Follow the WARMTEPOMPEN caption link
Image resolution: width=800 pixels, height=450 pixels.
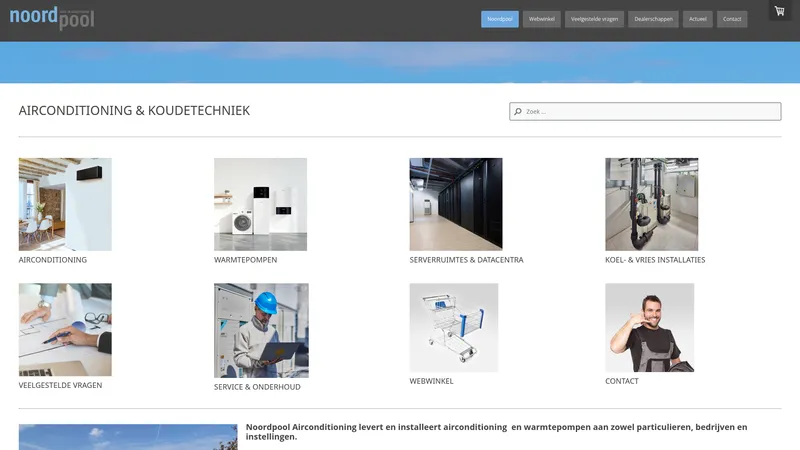[245, 260]
